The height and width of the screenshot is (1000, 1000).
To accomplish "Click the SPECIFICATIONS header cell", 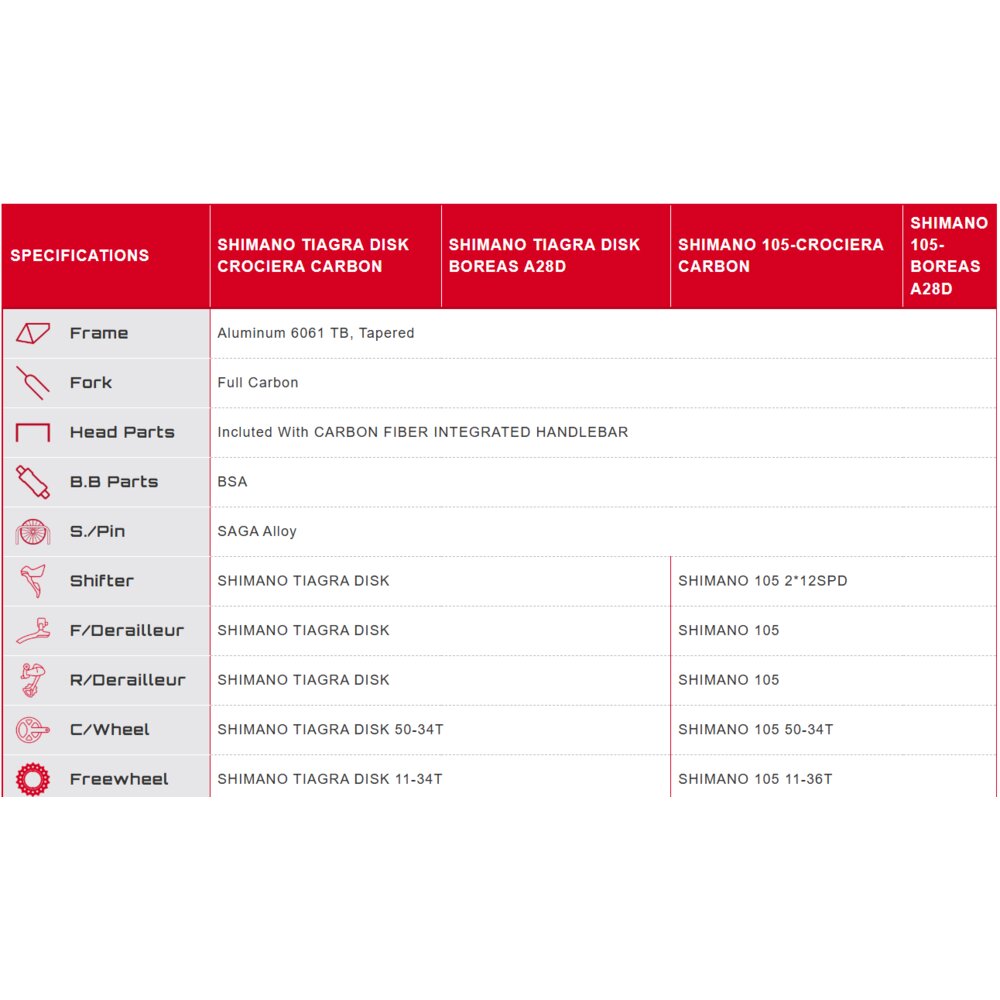I will (x=80, y=255).
